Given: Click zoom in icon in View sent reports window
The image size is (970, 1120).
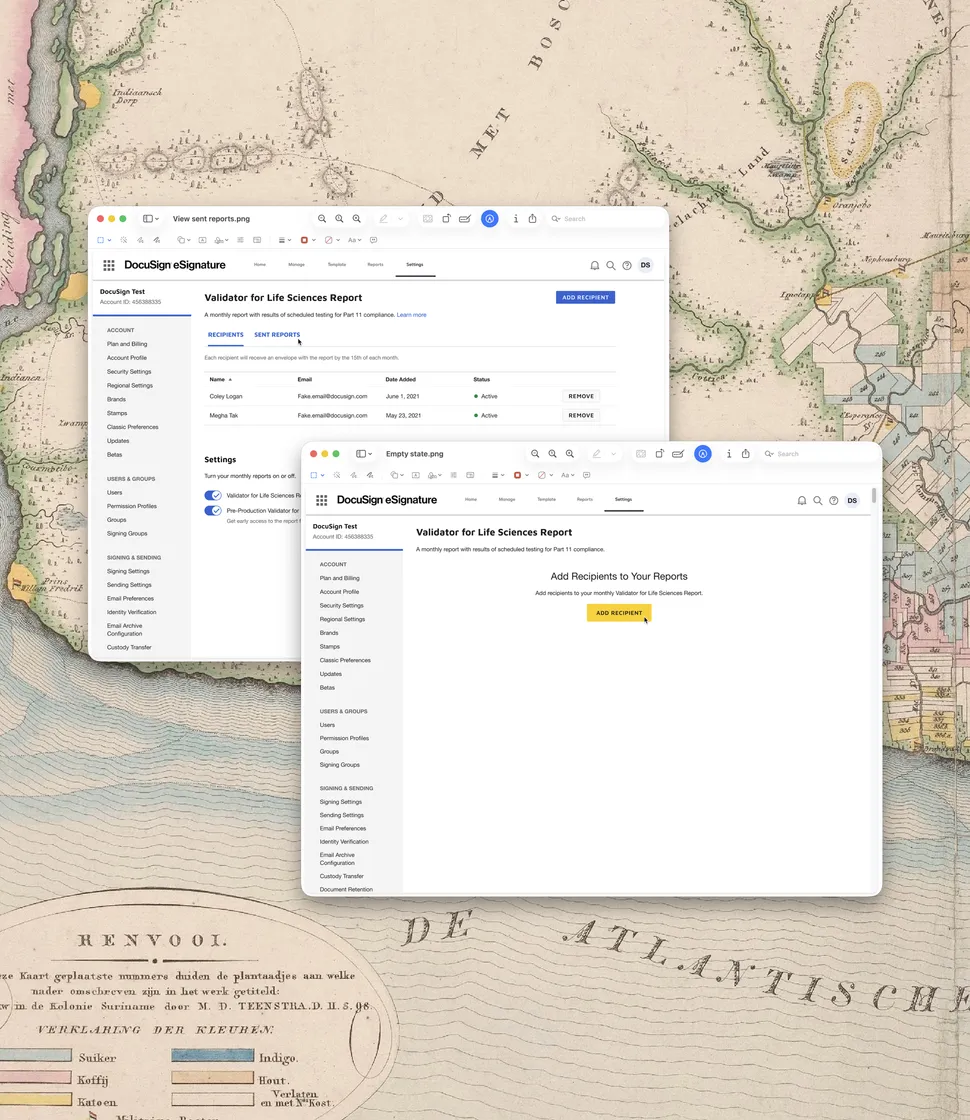Looking at the screenshot, I should point(356,219).
